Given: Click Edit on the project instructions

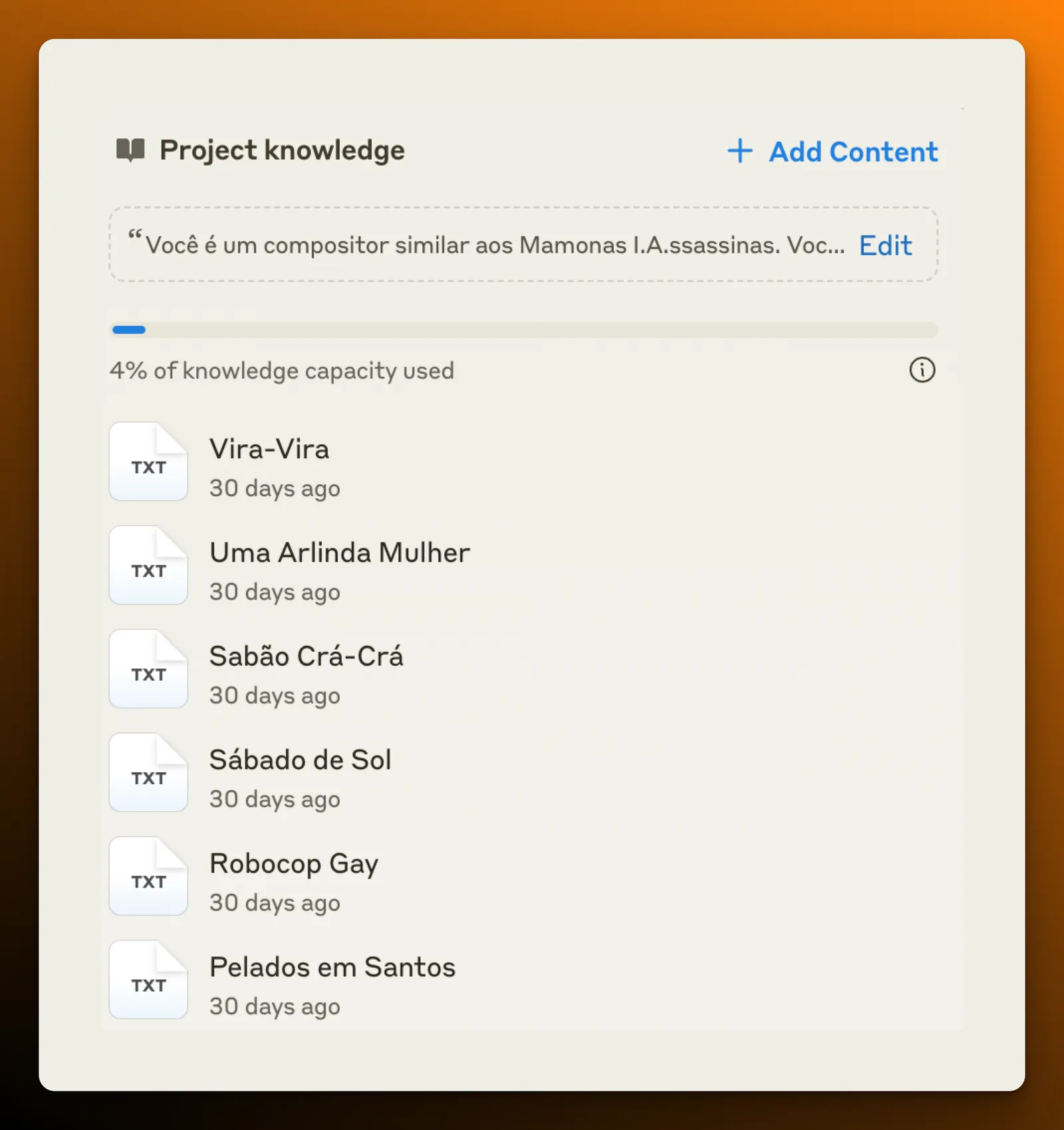Looking at the screenshot, I should [x=885, y=245].
